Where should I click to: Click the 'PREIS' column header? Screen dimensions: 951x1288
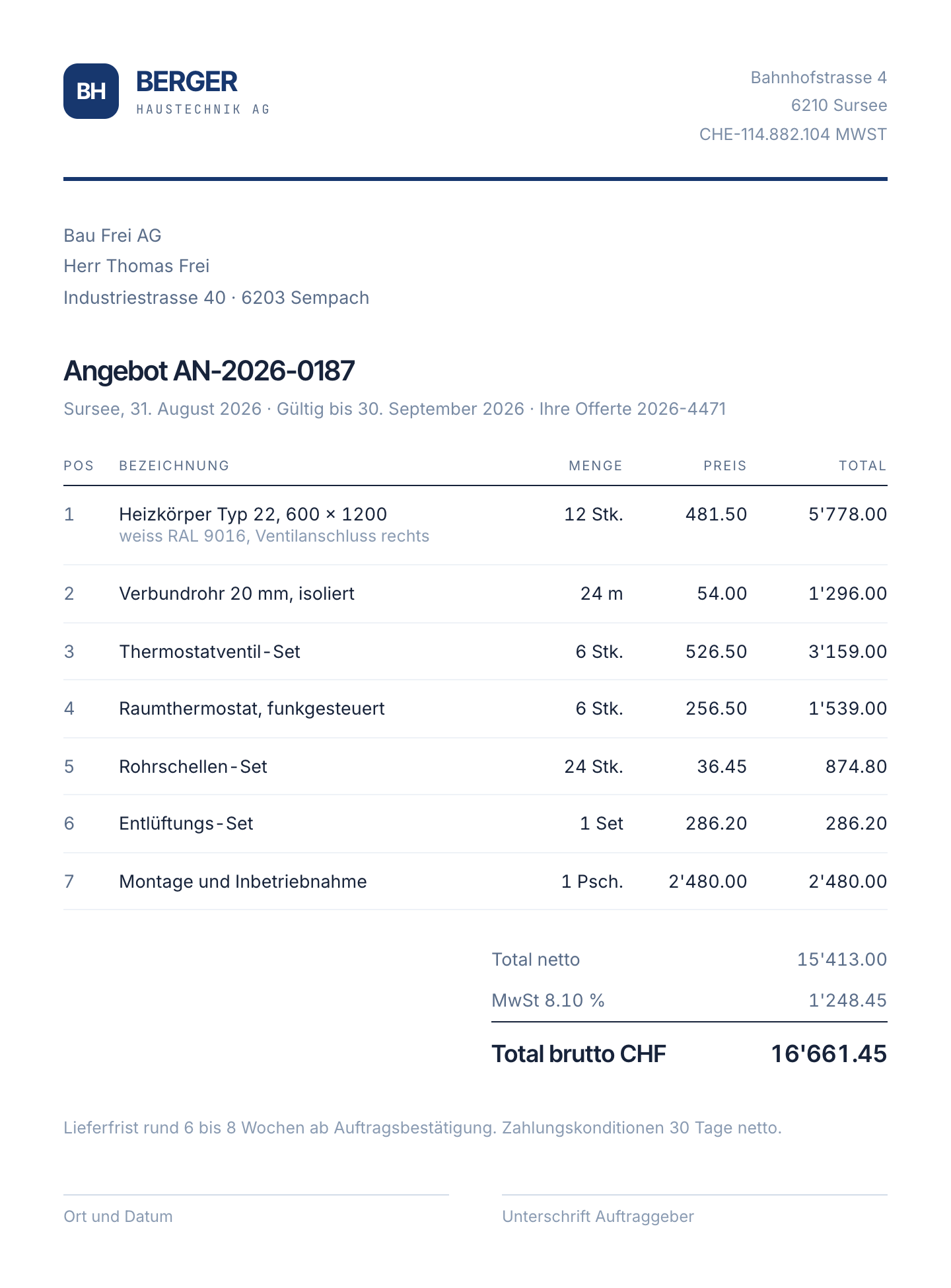pos(724,466)
